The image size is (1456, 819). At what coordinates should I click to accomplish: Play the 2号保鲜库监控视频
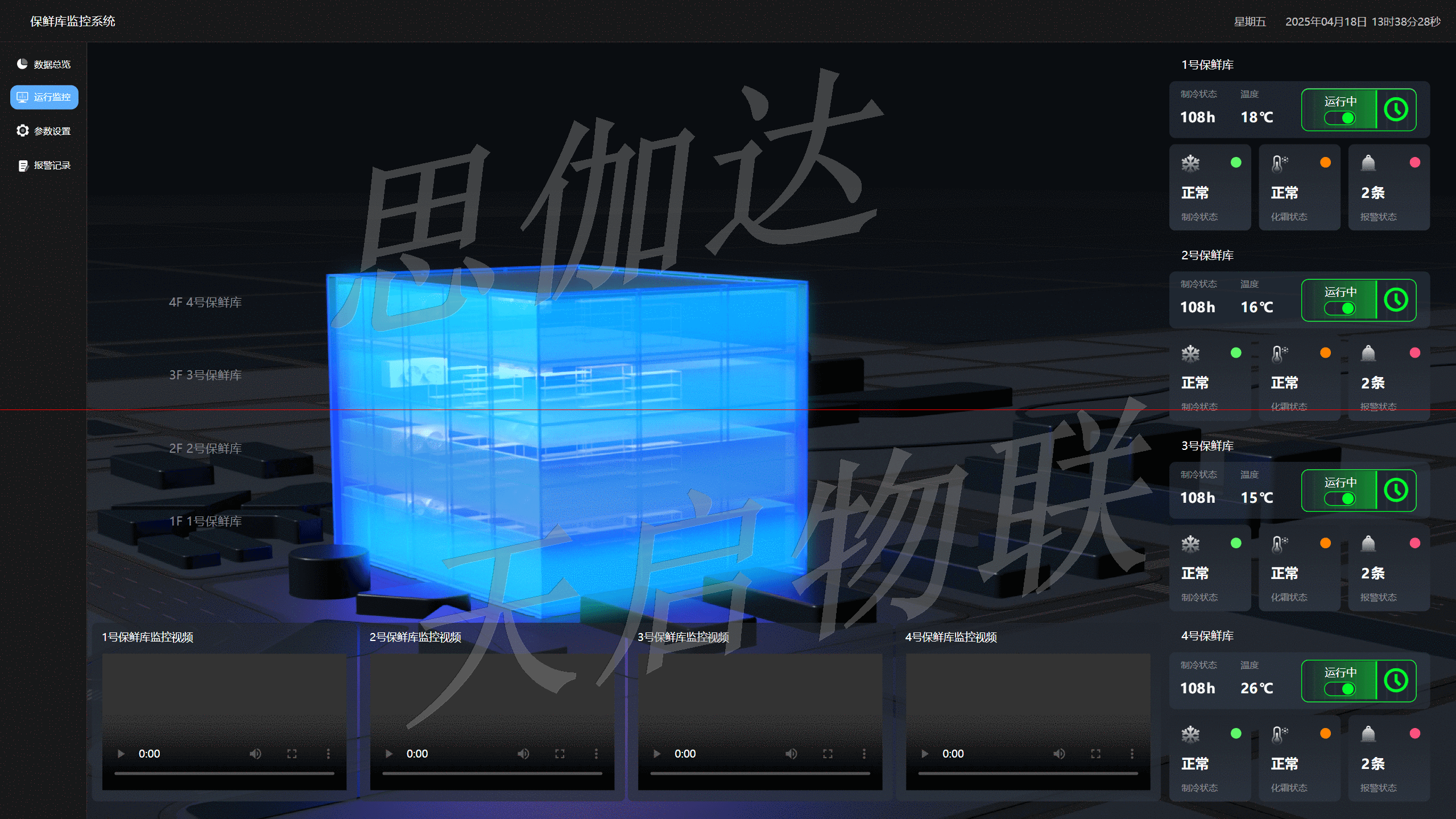pos(388,754)
